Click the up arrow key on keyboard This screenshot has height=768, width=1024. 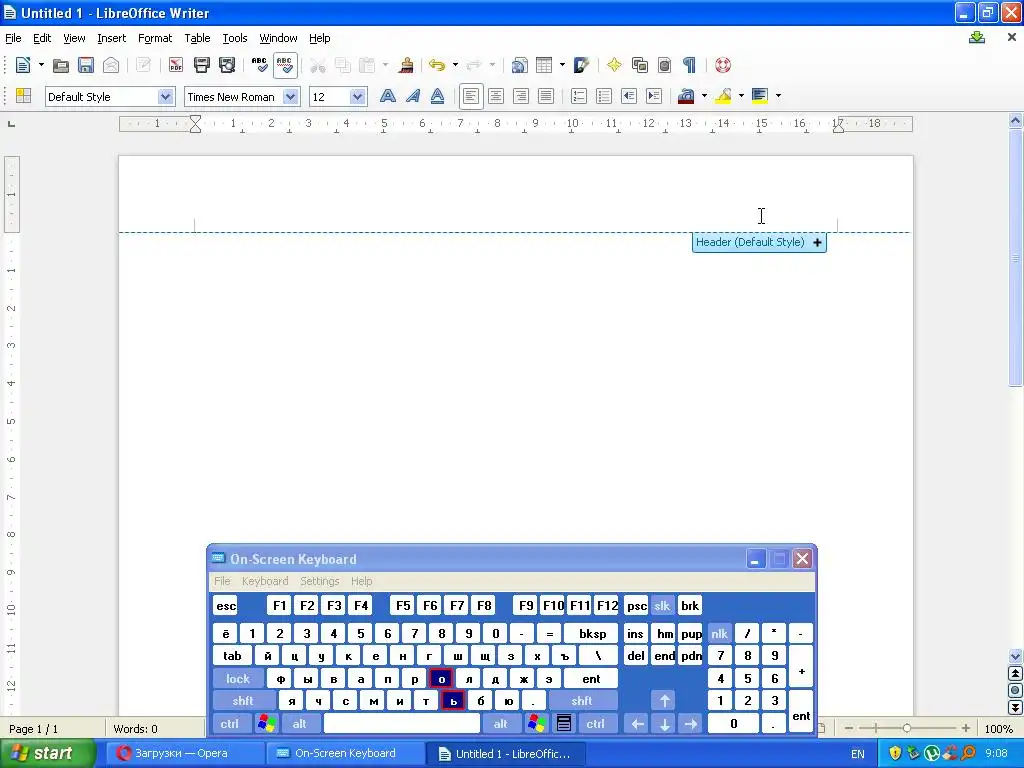pos(664,701)
